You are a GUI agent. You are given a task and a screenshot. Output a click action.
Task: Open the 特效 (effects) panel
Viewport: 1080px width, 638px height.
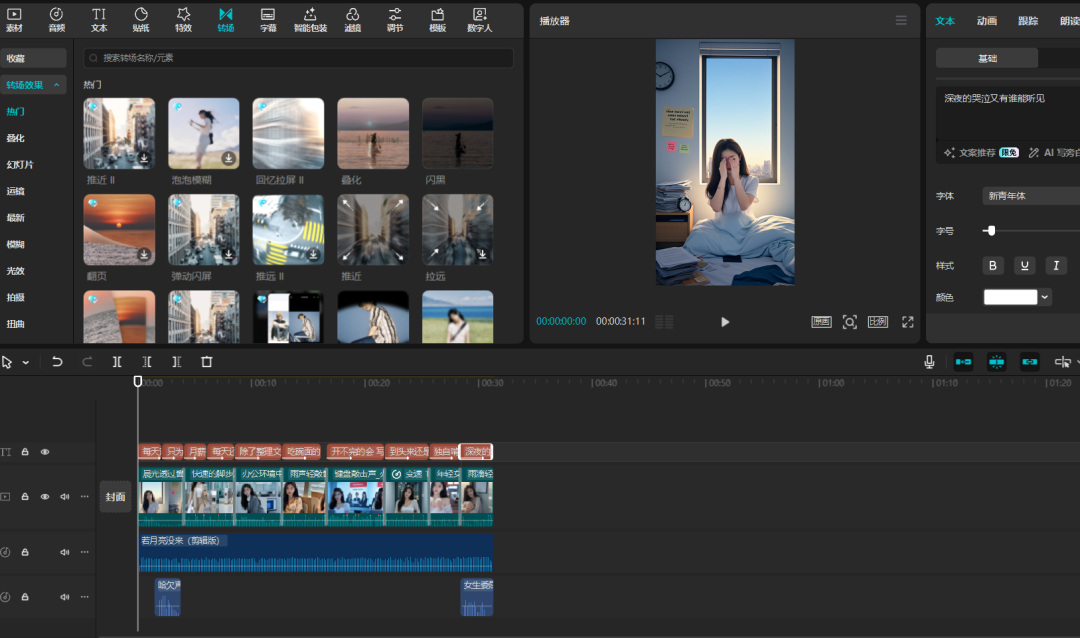tap(183, 19)
